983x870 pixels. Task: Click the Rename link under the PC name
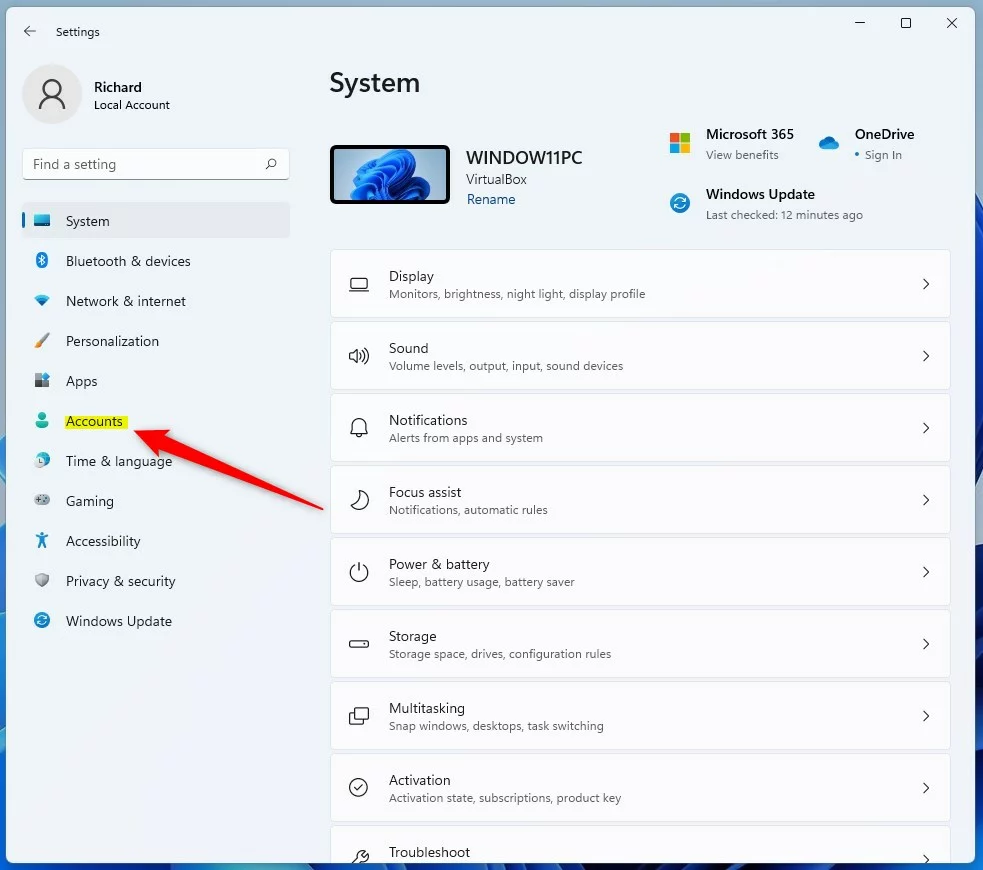click(x=491, y=199)
